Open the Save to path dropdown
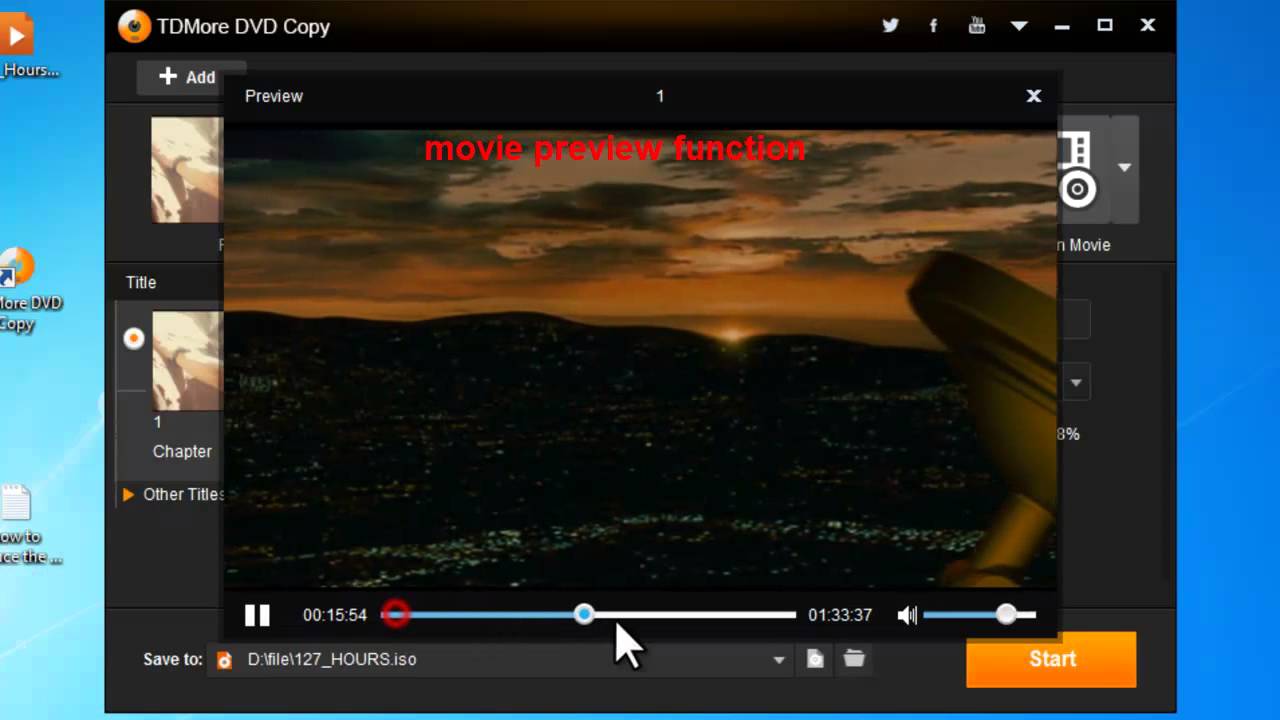This screenshot has width=1280, height=720. click(778, 660)
